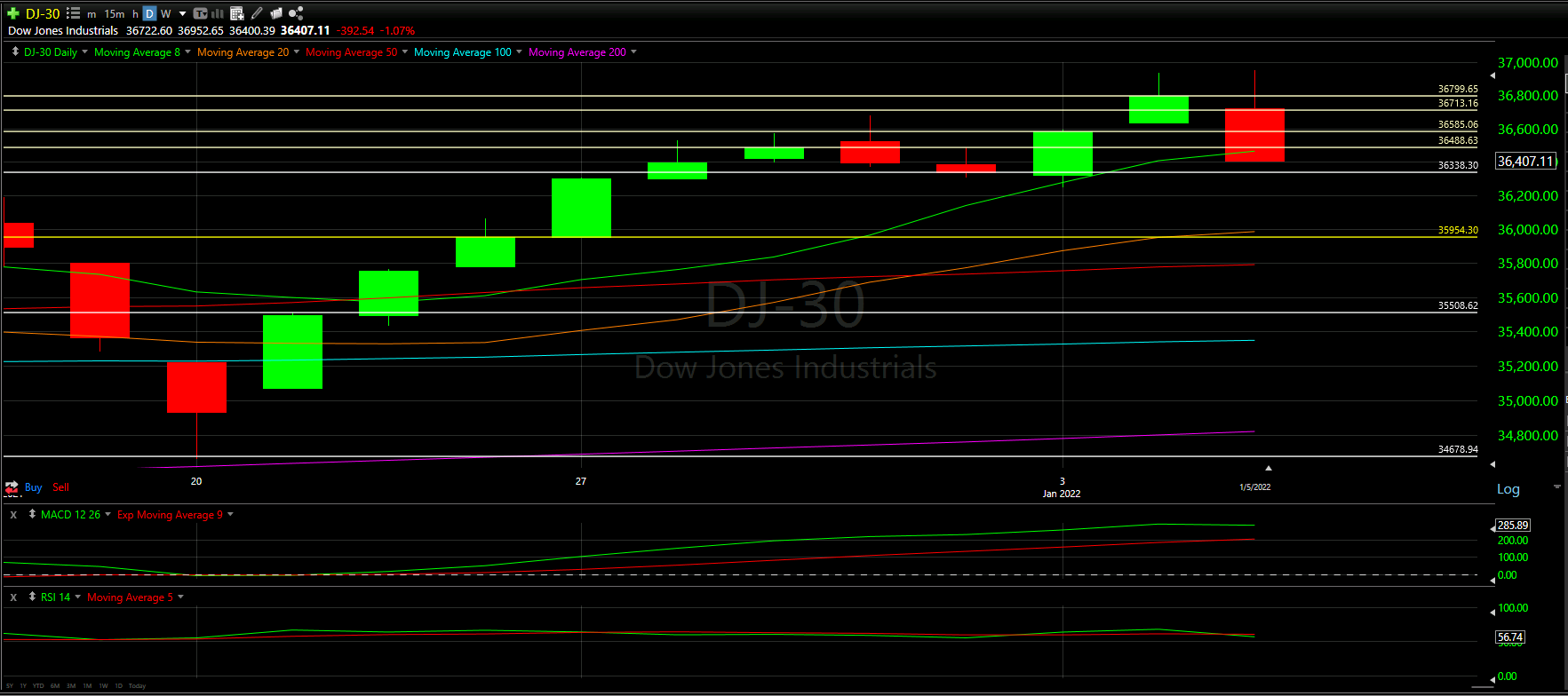Viewport: 1568px width, 696px height.
Task: Open the timeframe dropdown arrow after W
Action: pos(182,14)
